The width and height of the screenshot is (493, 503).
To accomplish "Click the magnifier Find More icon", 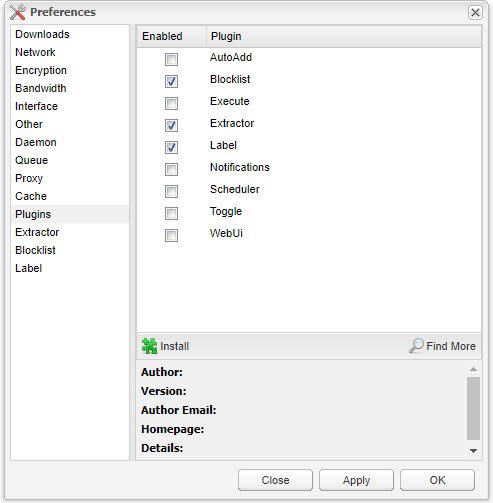I will (x=416, y=346).
